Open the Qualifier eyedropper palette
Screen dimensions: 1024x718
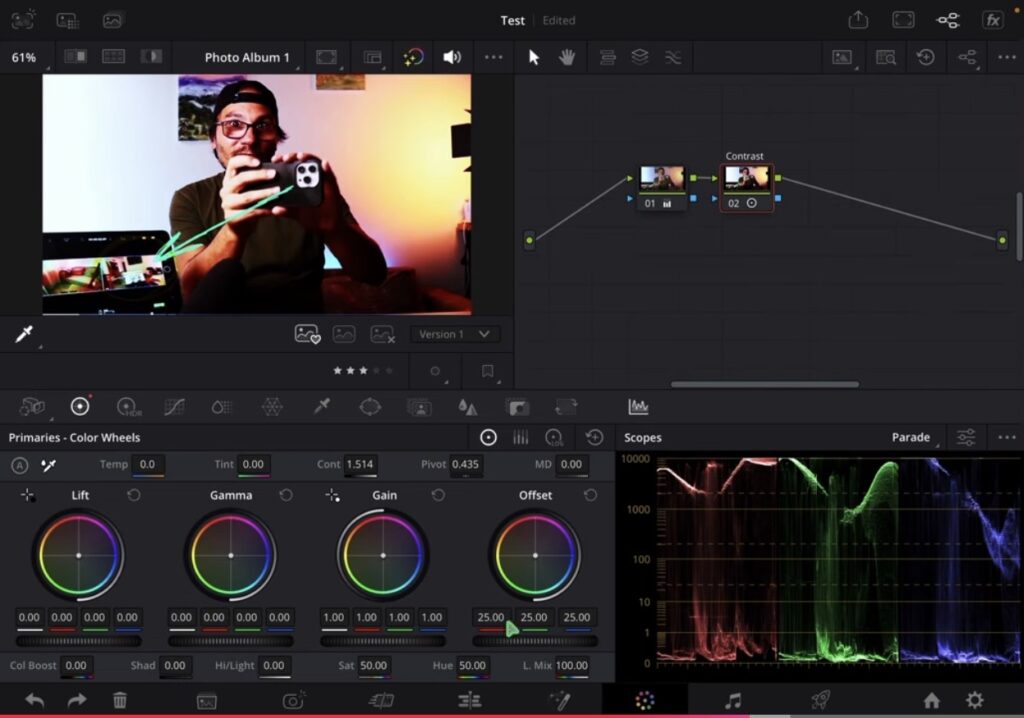(x=321, y=406)
